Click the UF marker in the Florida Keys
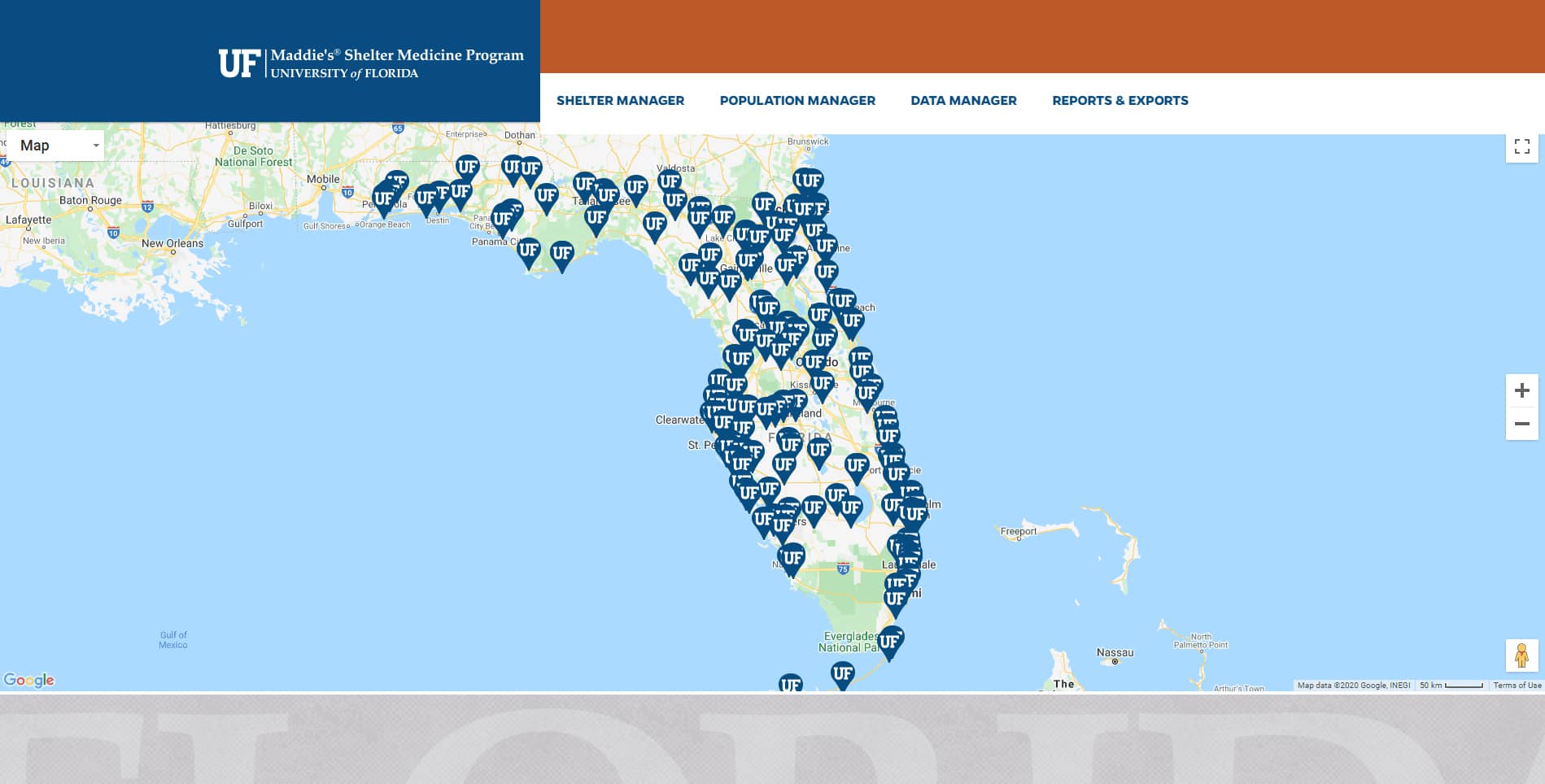Screen dimensions: 1545x784 pos(843,674)
